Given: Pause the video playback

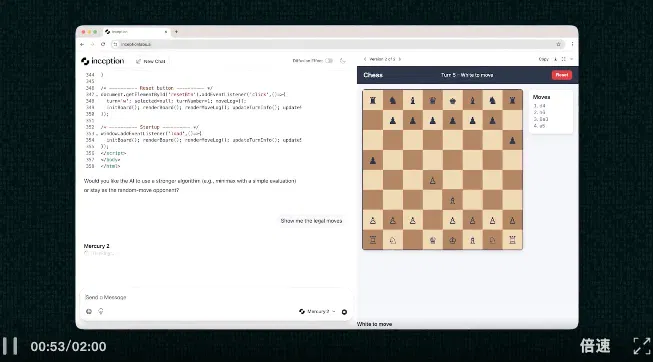Looking at the screenshot, I should pos(10,346).
